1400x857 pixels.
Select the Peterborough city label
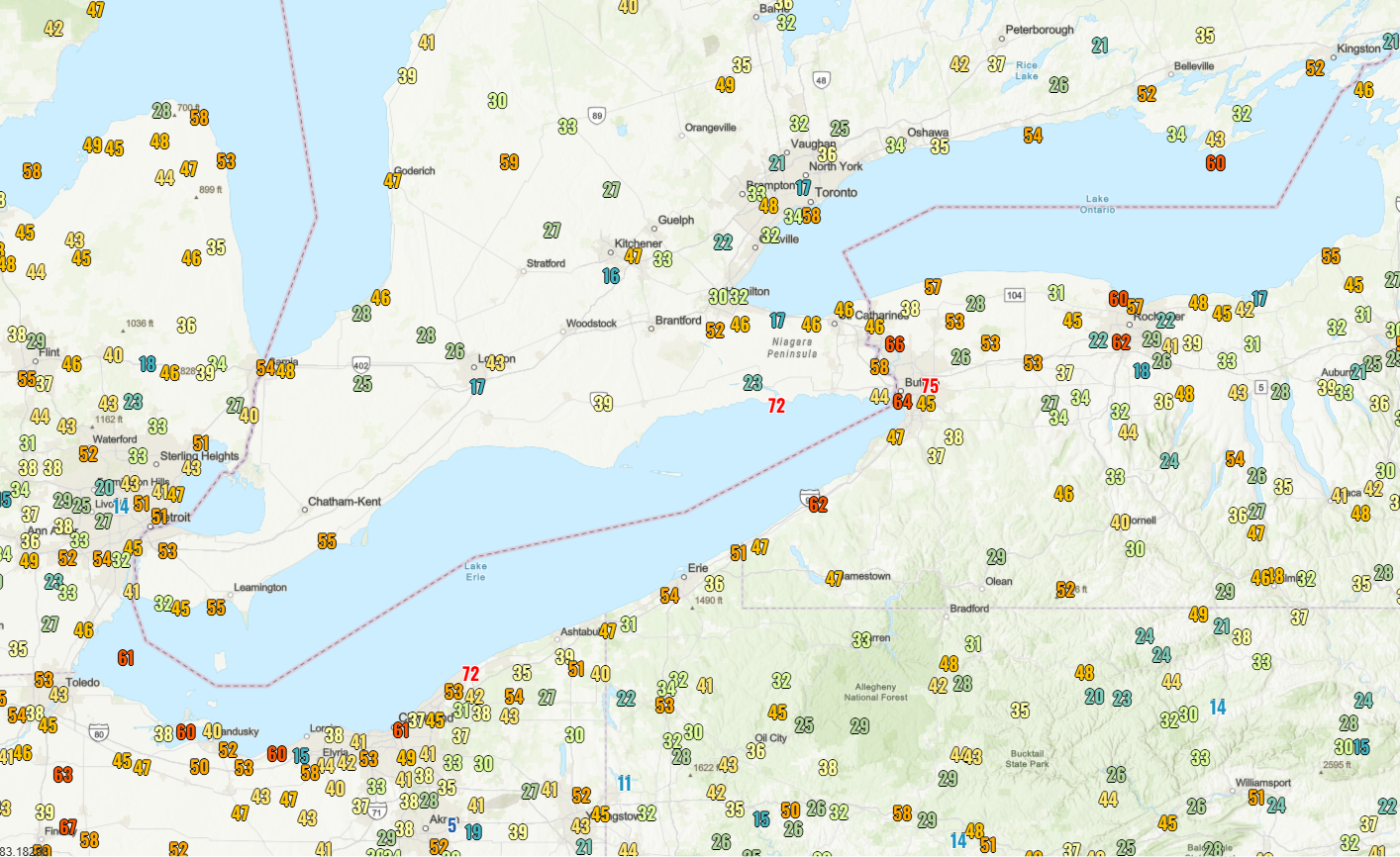click(1040, 30)
